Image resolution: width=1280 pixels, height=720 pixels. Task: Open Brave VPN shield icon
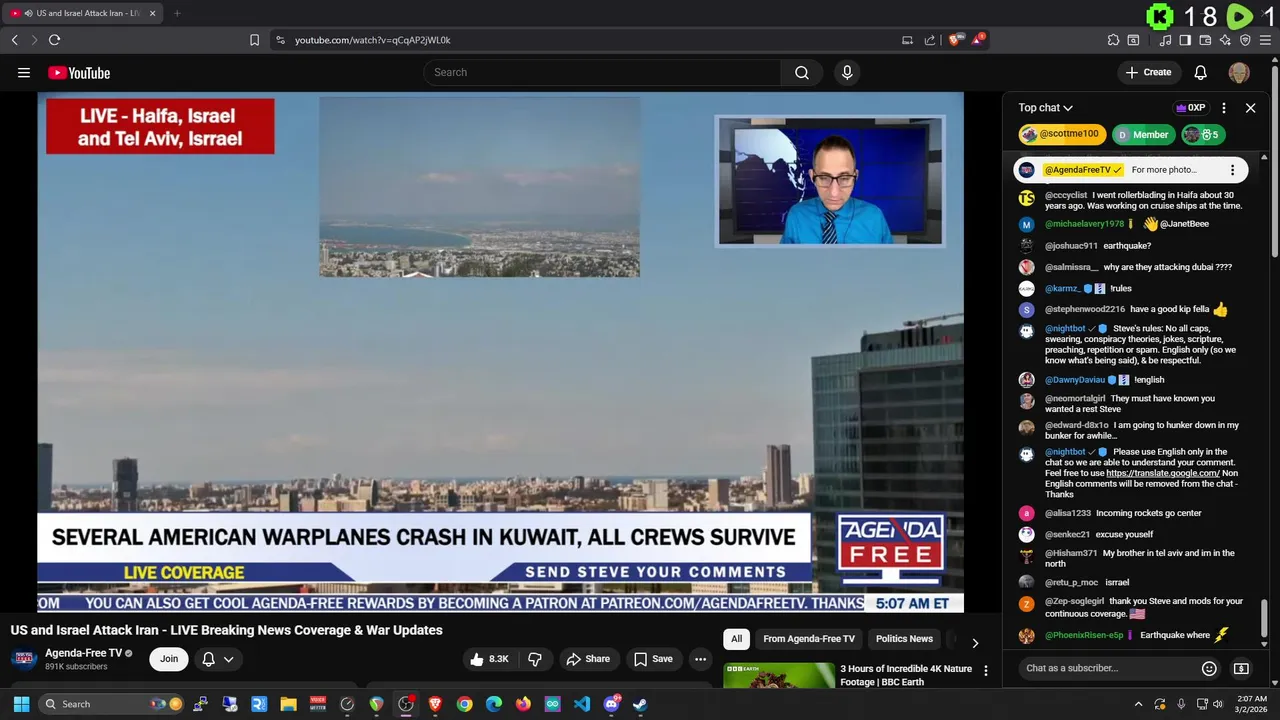[x=1245, y=40]
